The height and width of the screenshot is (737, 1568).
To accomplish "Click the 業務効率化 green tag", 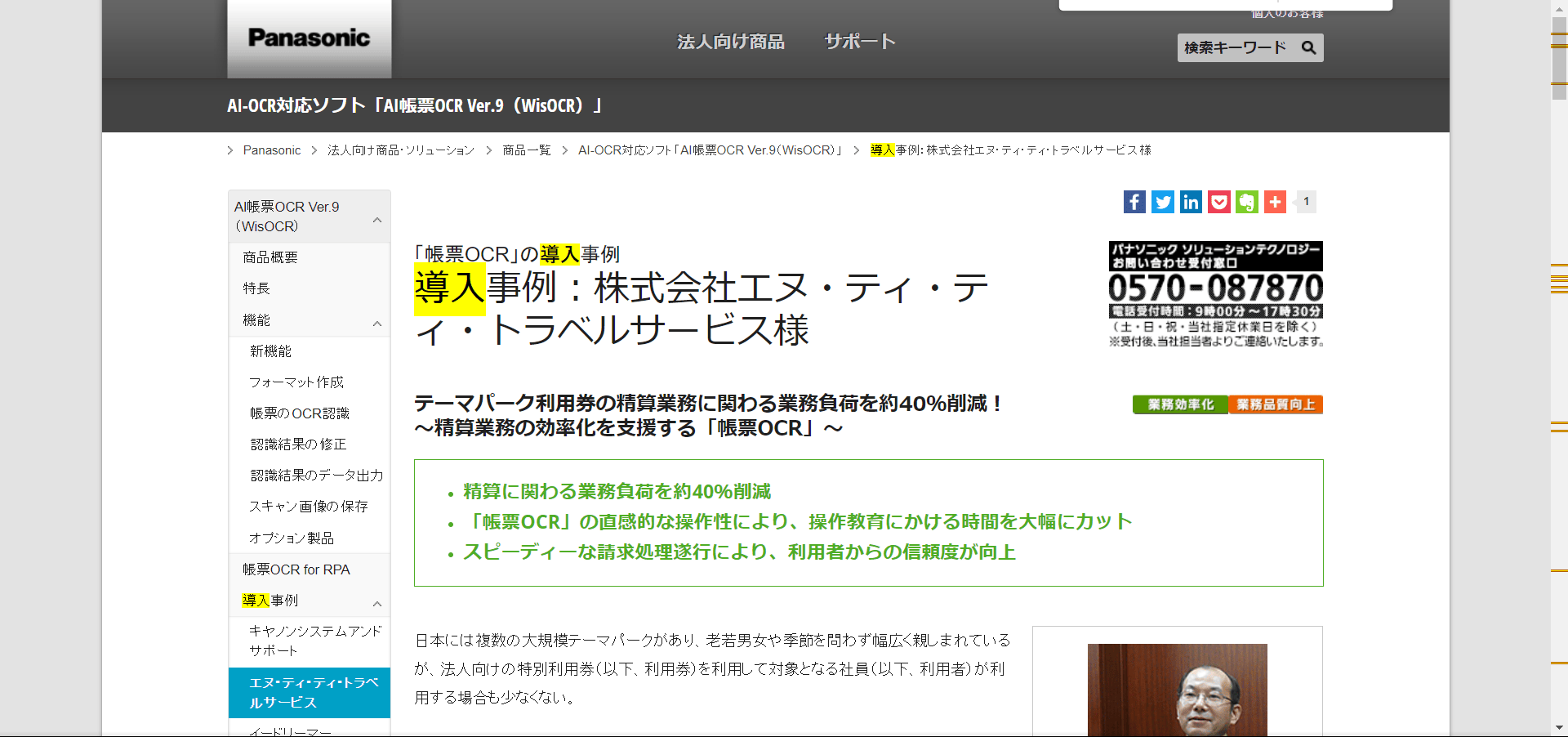I will pyautogui.click(x=1180, y=404).
